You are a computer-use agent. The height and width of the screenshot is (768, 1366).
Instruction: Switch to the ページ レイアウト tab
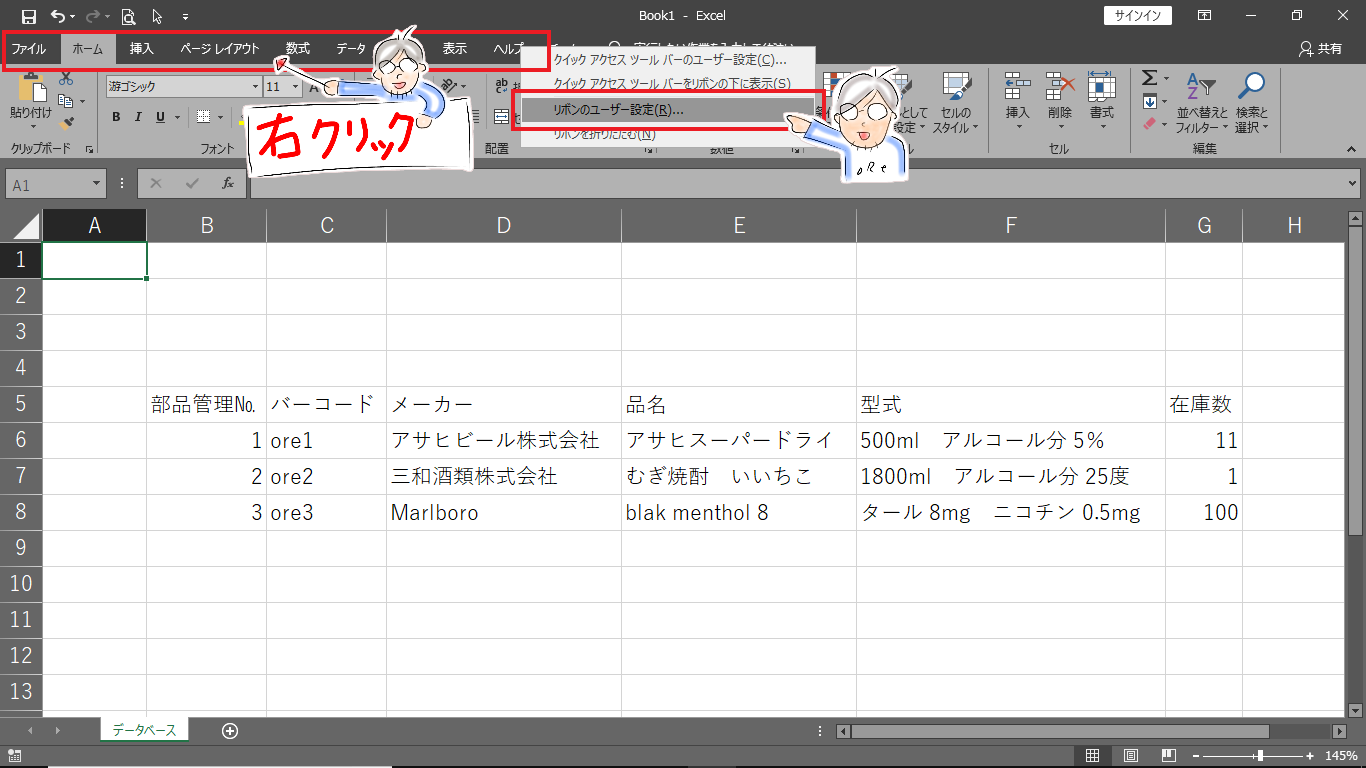pos(220,48)
